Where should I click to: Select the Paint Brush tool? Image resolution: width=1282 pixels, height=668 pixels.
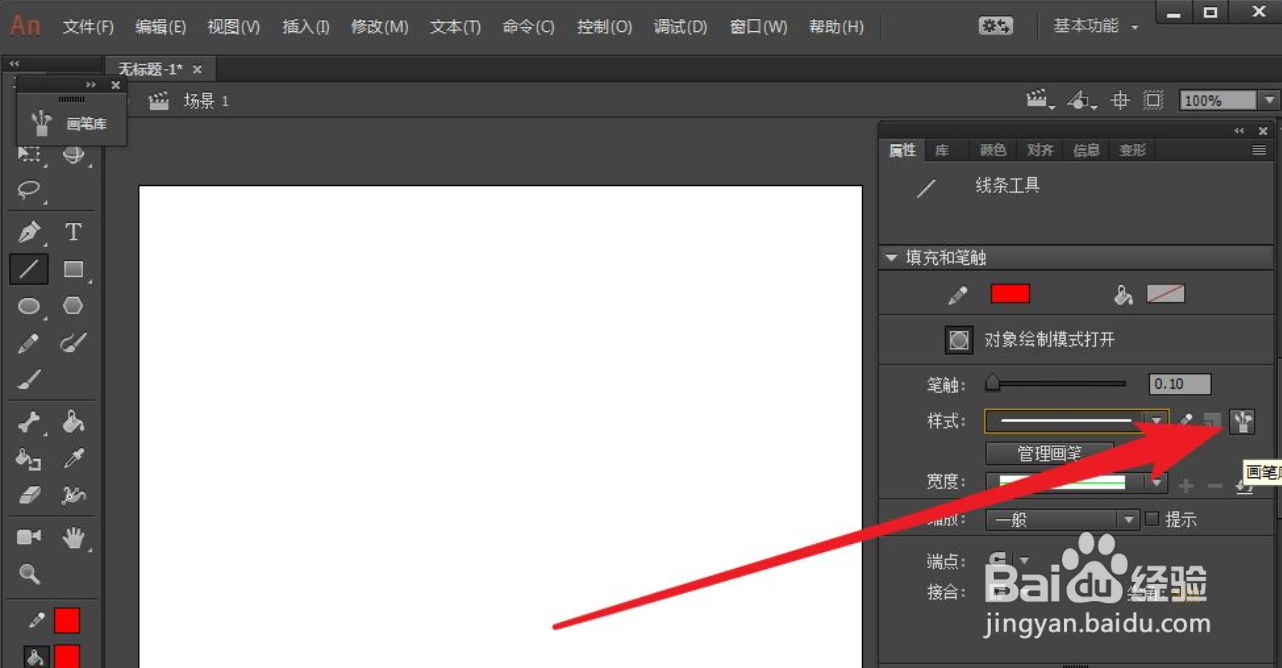coord(73,343)
